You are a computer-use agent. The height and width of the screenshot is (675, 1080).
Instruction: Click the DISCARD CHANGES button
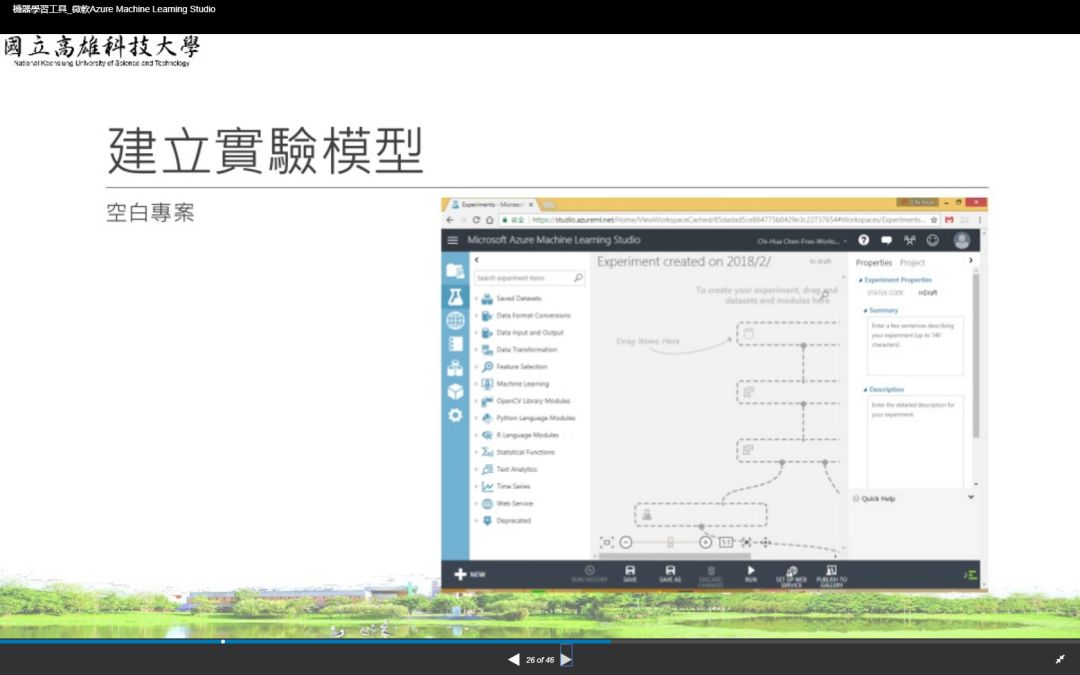(711, 575)
